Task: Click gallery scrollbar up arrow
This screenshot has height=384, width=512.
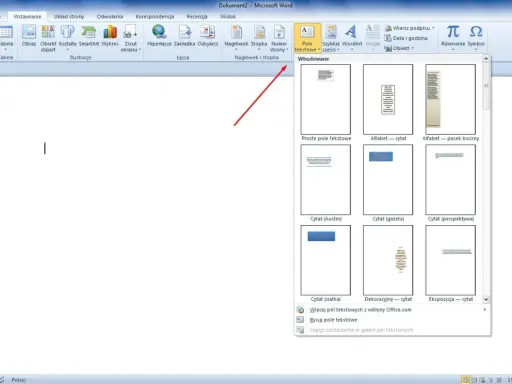Action: click(x=486, y=59)
